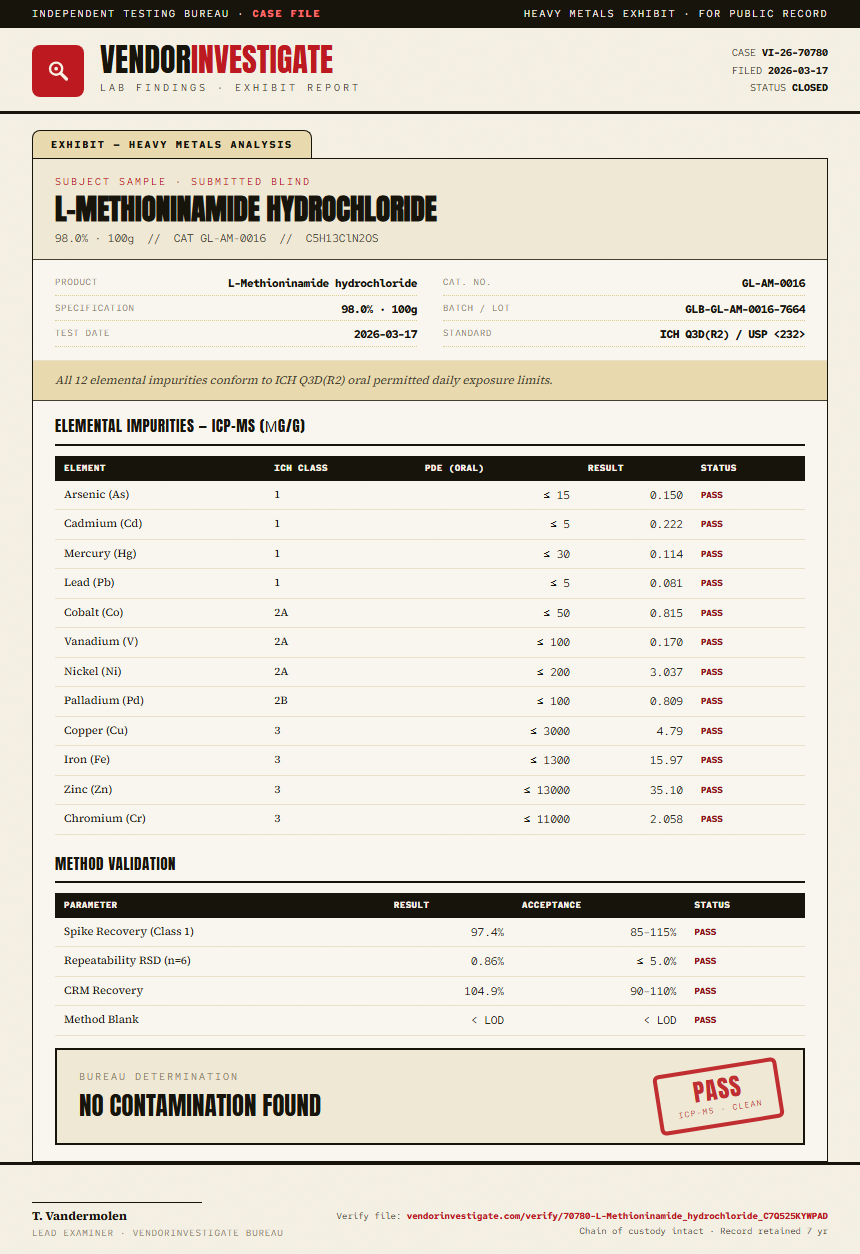
Task: Click the NO CONTAMINATION FOUND determination
Action: (x=200, y=1105)
